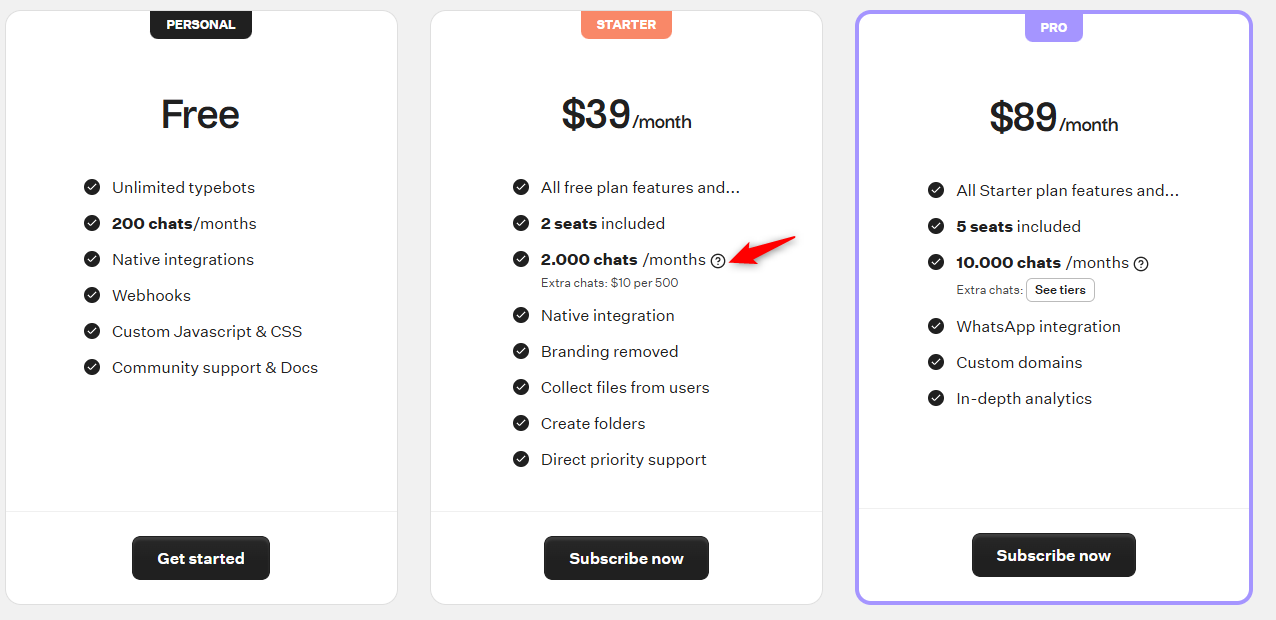1276x620 pixels.
Task: Click the Collect files from users feature
Action: point(625,387)
